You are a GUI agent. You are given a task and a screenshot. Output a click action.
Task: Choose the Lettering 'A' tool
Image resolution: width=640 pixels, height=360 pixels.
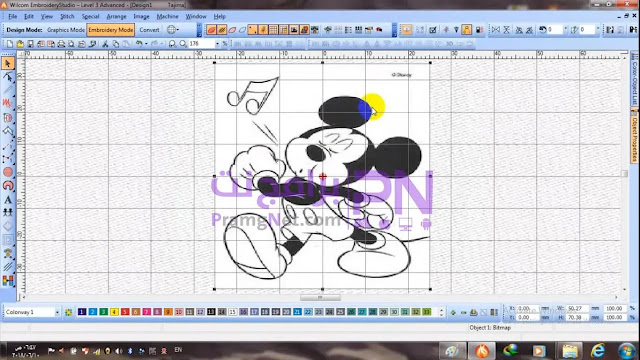click(x=8, y=200)
